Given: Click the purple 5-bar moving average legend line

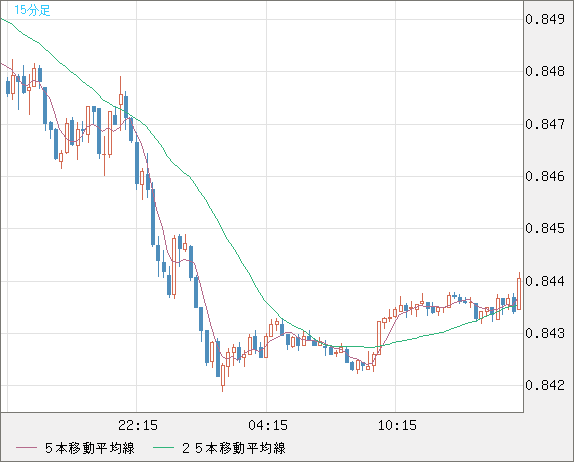Looking at the screenshot, I should 26,448.
